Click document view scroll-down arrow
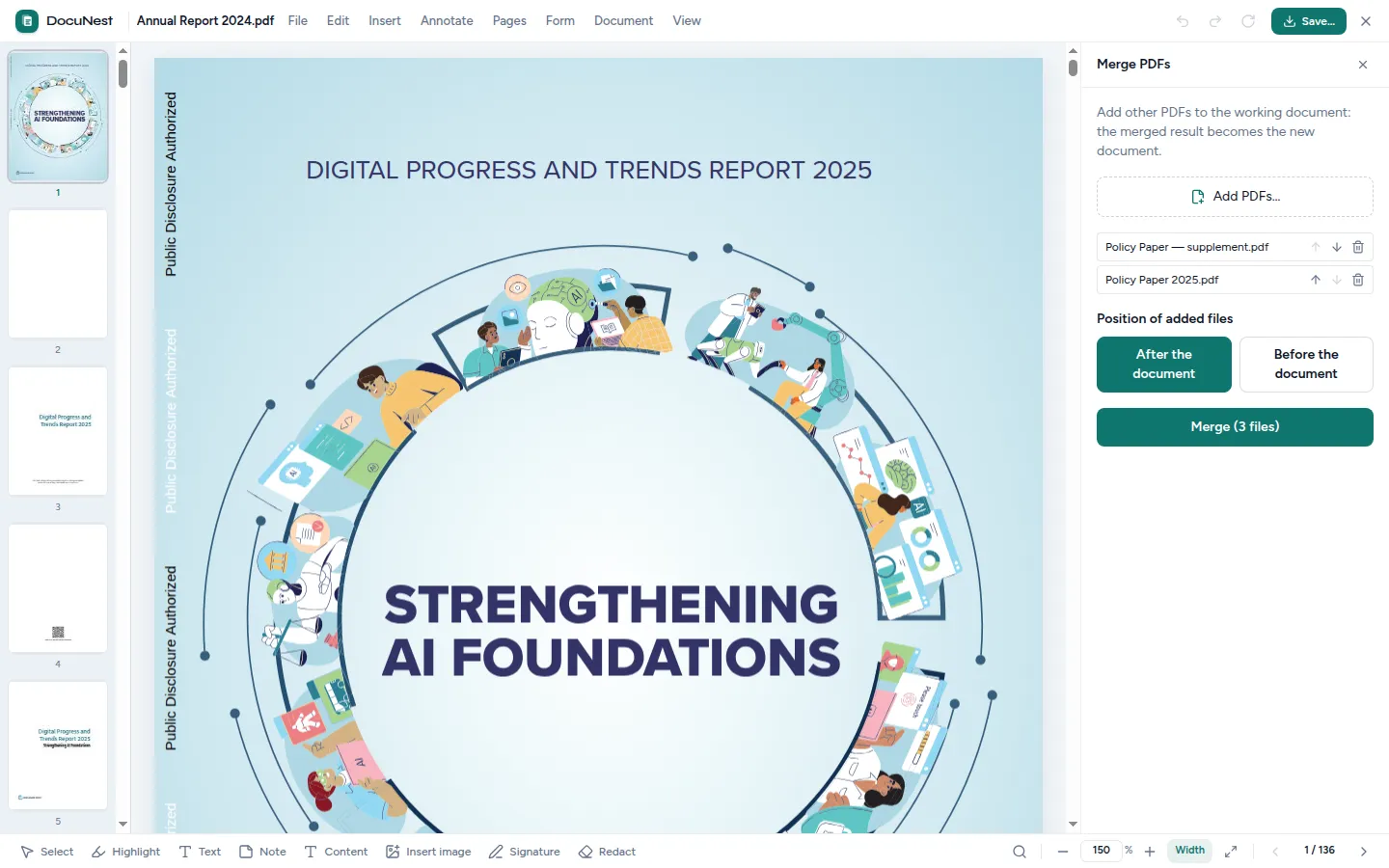 1073,825
